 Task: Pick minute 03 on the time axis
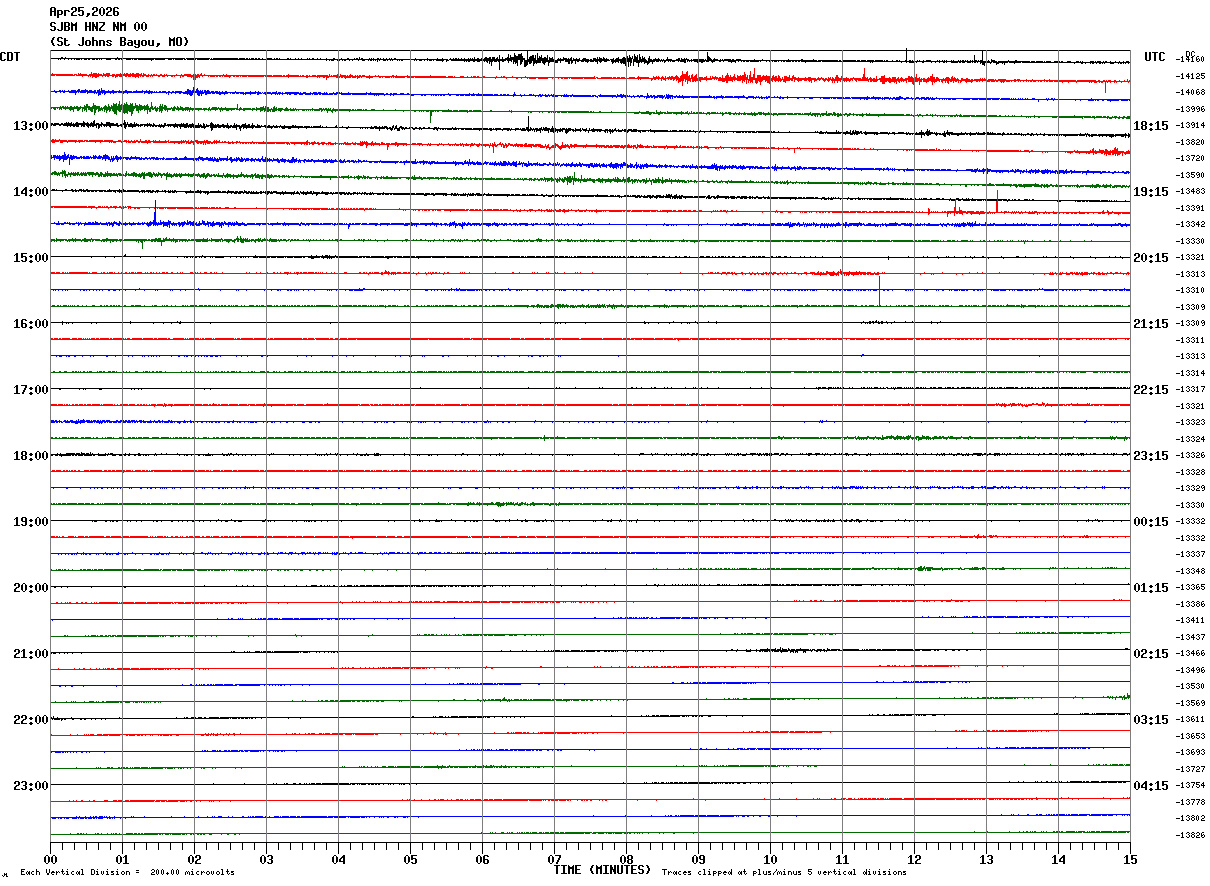click(x=266, y=860)
